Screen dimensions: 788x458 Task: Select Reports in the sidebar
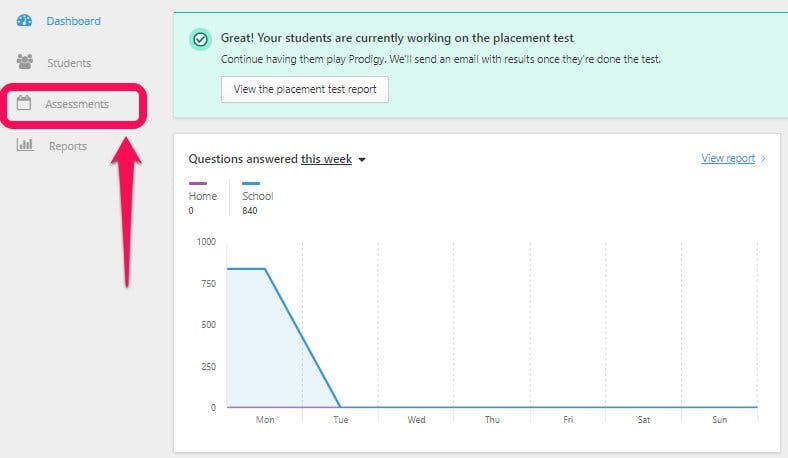coord(68,146)
